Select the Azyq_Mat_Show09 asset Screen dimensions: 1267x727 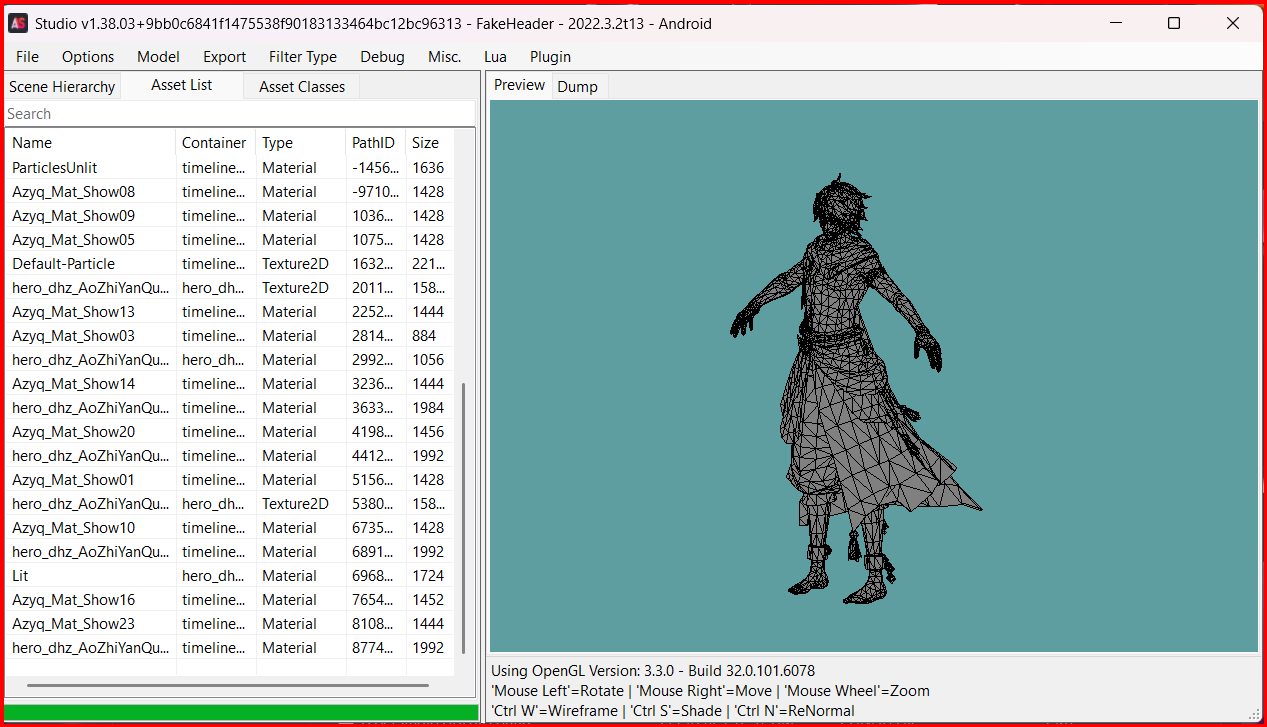(x=229, y=216)
